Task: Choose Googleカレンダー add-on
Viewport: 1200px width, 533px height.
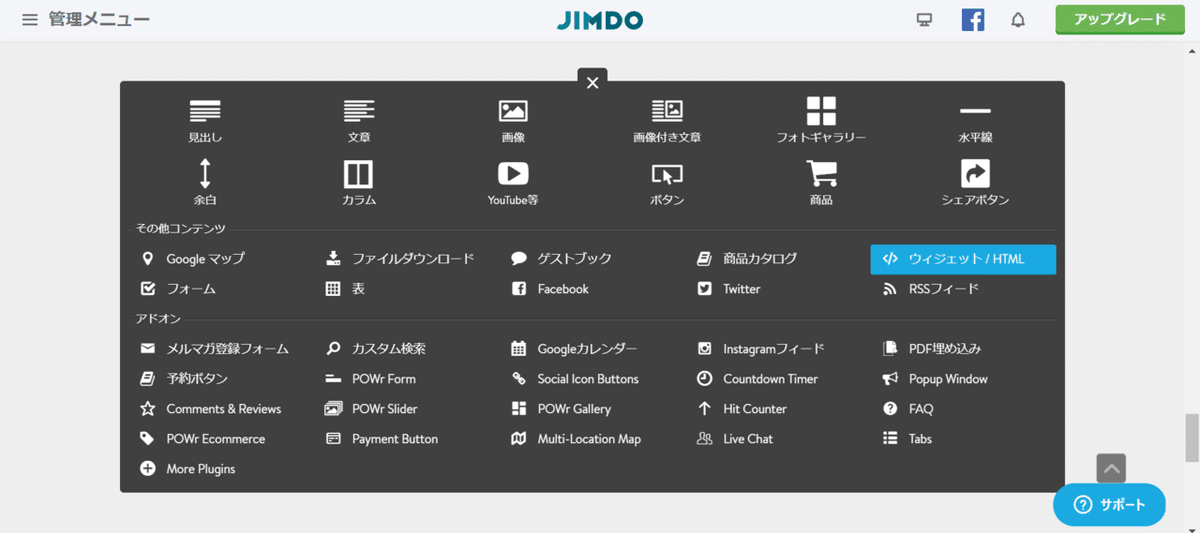Action: pos(574,349)
